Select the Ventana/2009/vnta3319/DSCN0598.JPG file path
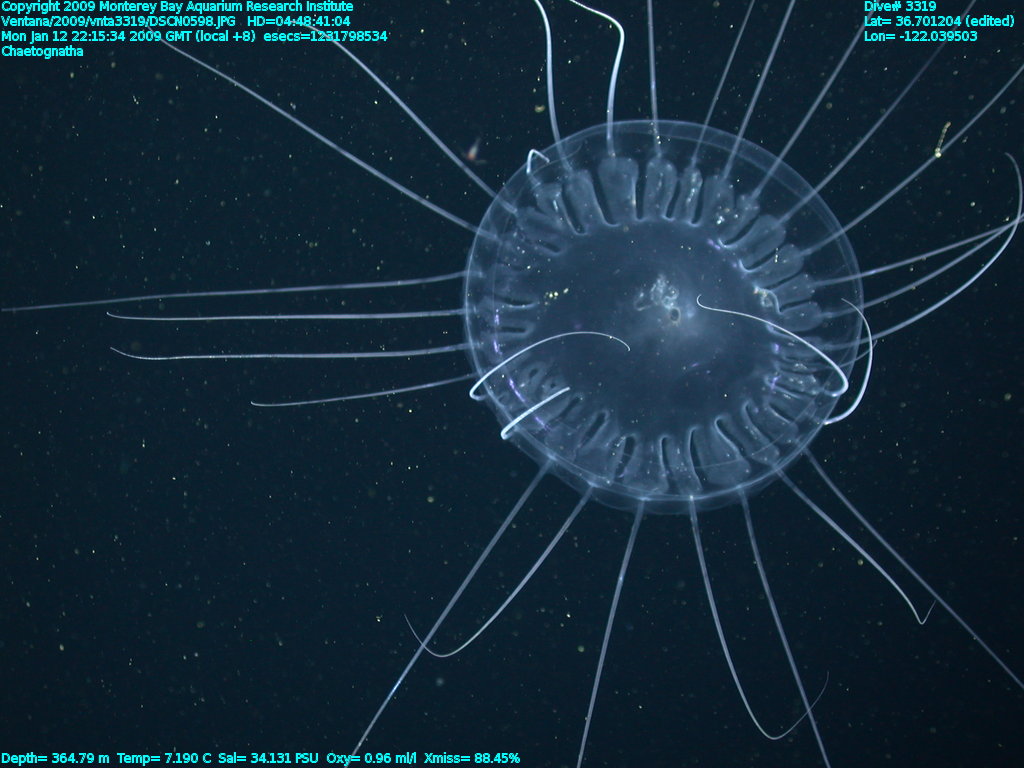1024x768 pixels. [x=118, y=22]
